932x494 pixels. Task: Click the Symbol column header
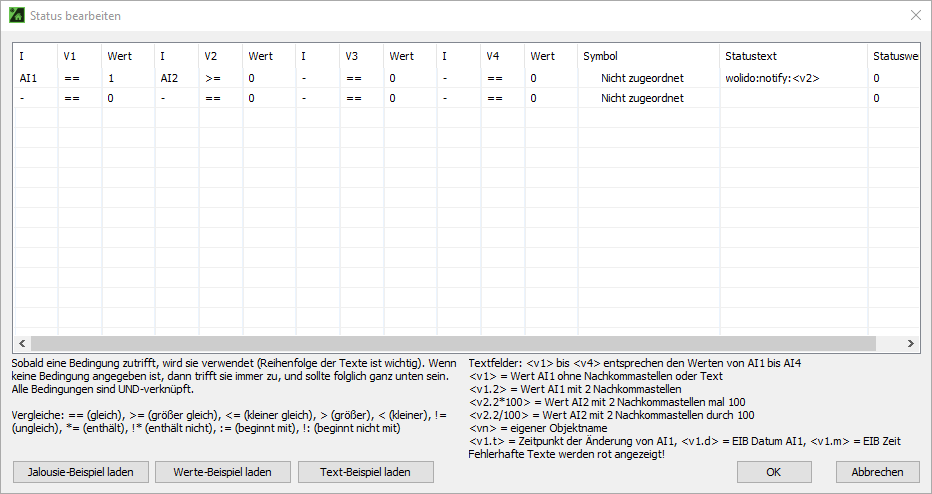pyautogui.click(x=648, y=56)
